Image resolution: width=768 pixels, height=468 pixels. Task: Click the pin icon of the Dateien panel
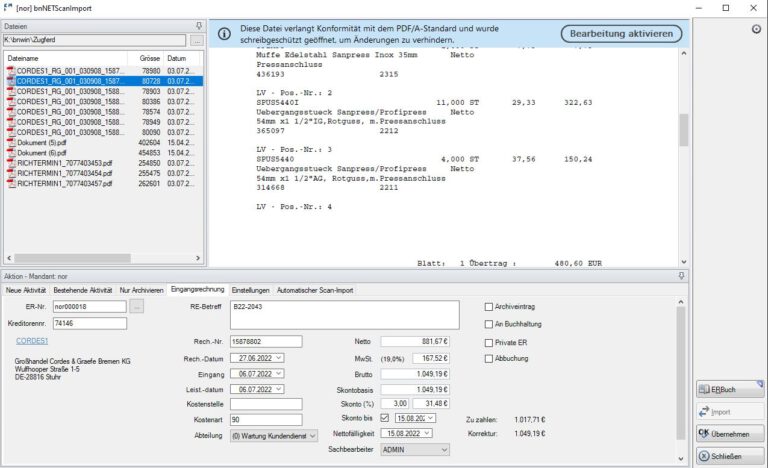[198, 26]
